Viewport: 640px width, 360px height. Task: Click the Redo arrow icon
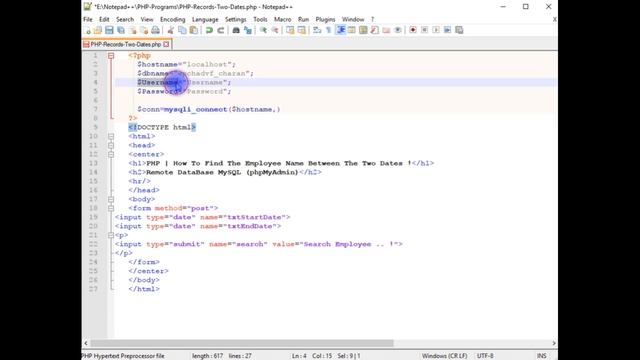click(x=220, y=30)
